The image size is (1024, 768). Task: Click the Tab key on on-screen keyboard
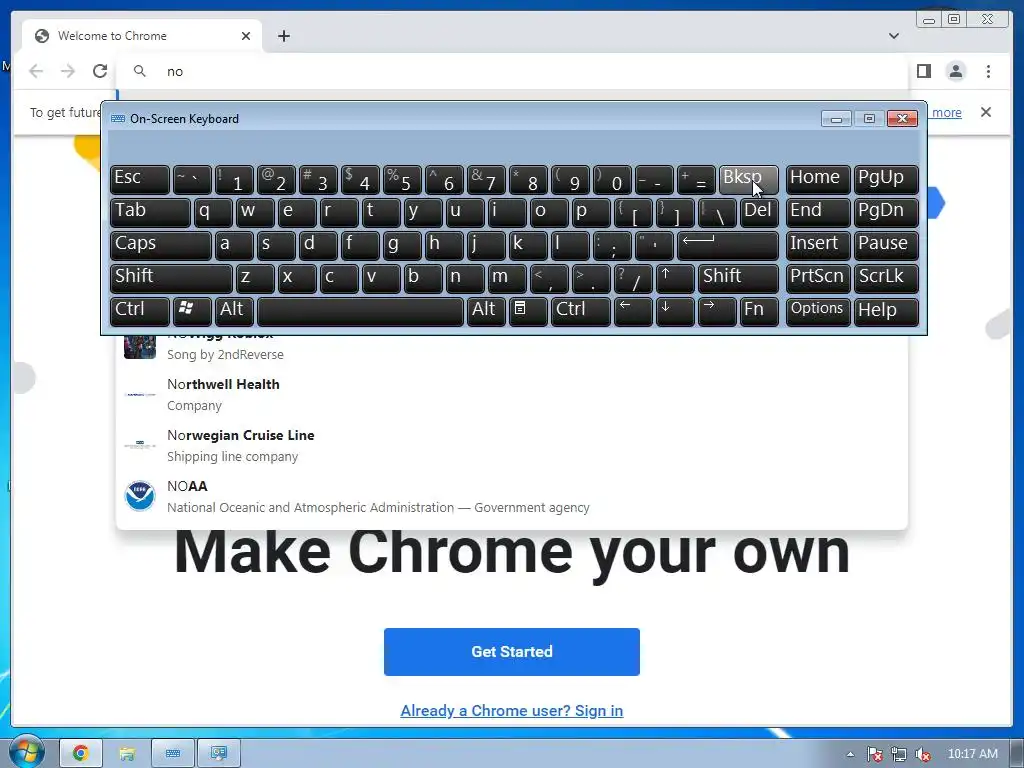150,213
